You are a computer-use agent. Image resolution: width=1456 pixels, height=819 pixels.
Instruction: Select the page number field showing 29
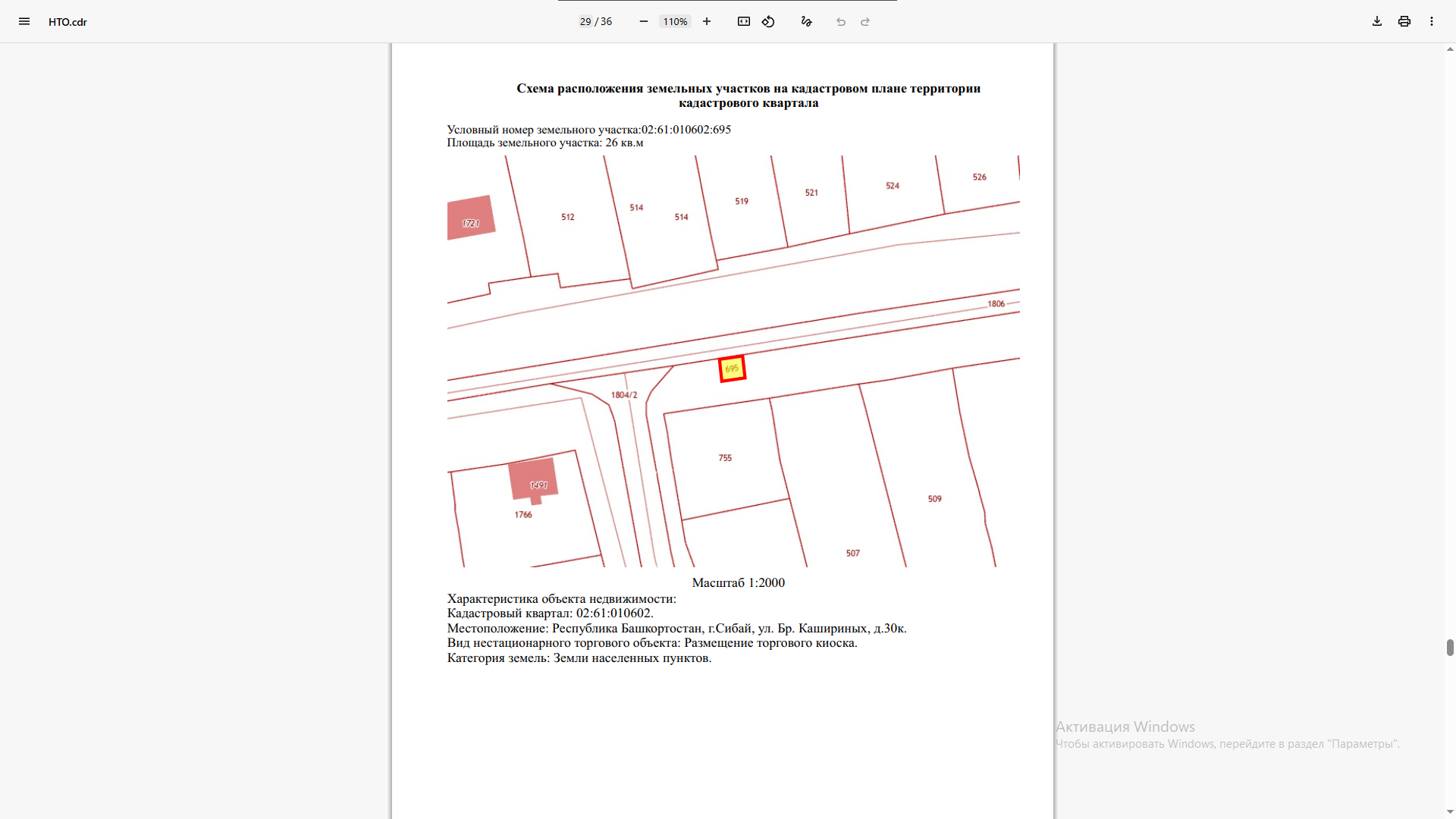[585, 21]
